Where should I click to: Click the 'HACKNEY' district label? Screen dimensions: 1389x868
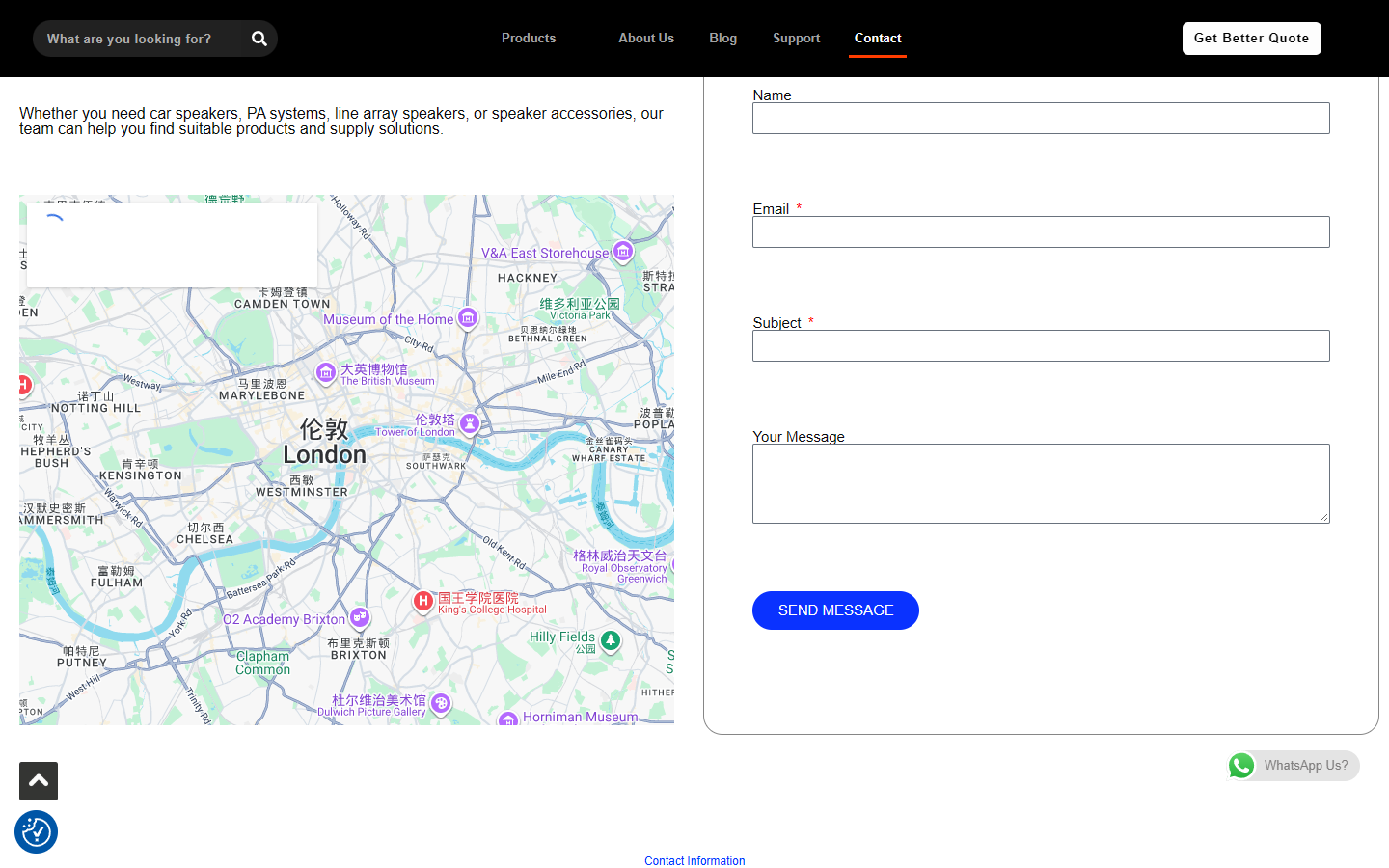coord(528,278)
